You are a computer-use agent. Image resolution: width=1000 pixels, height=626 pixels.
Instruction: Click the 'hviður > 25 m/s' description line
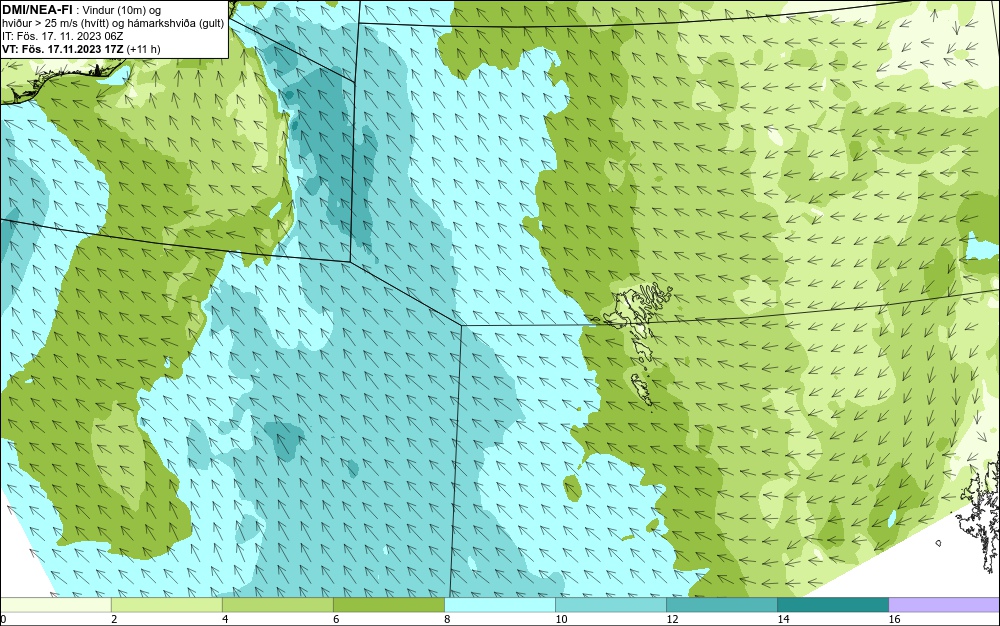click(x=113, y=23)
